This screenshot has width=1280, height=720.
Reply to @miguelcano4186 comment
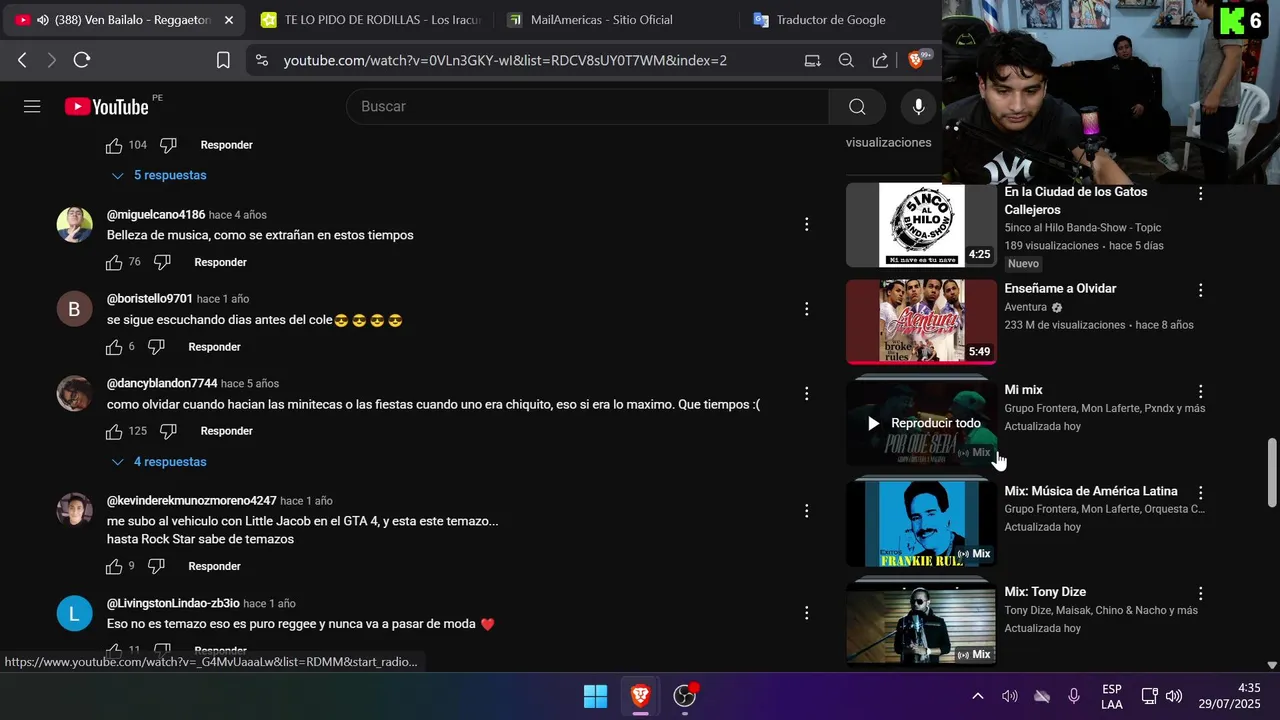220,262
